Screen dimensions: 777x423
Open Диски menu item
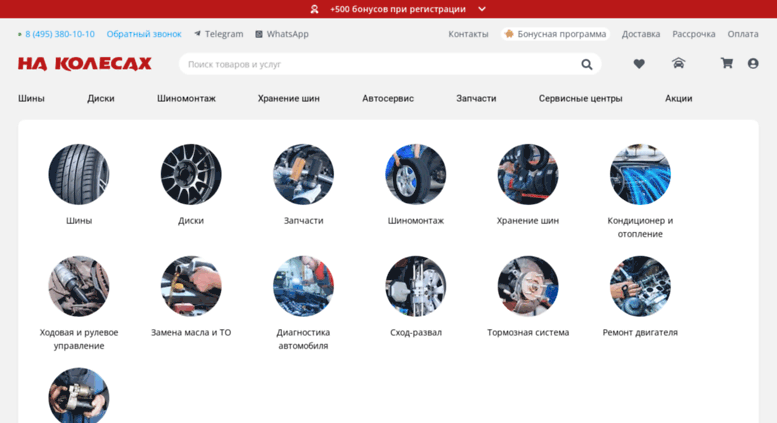(x=101, y=98)
